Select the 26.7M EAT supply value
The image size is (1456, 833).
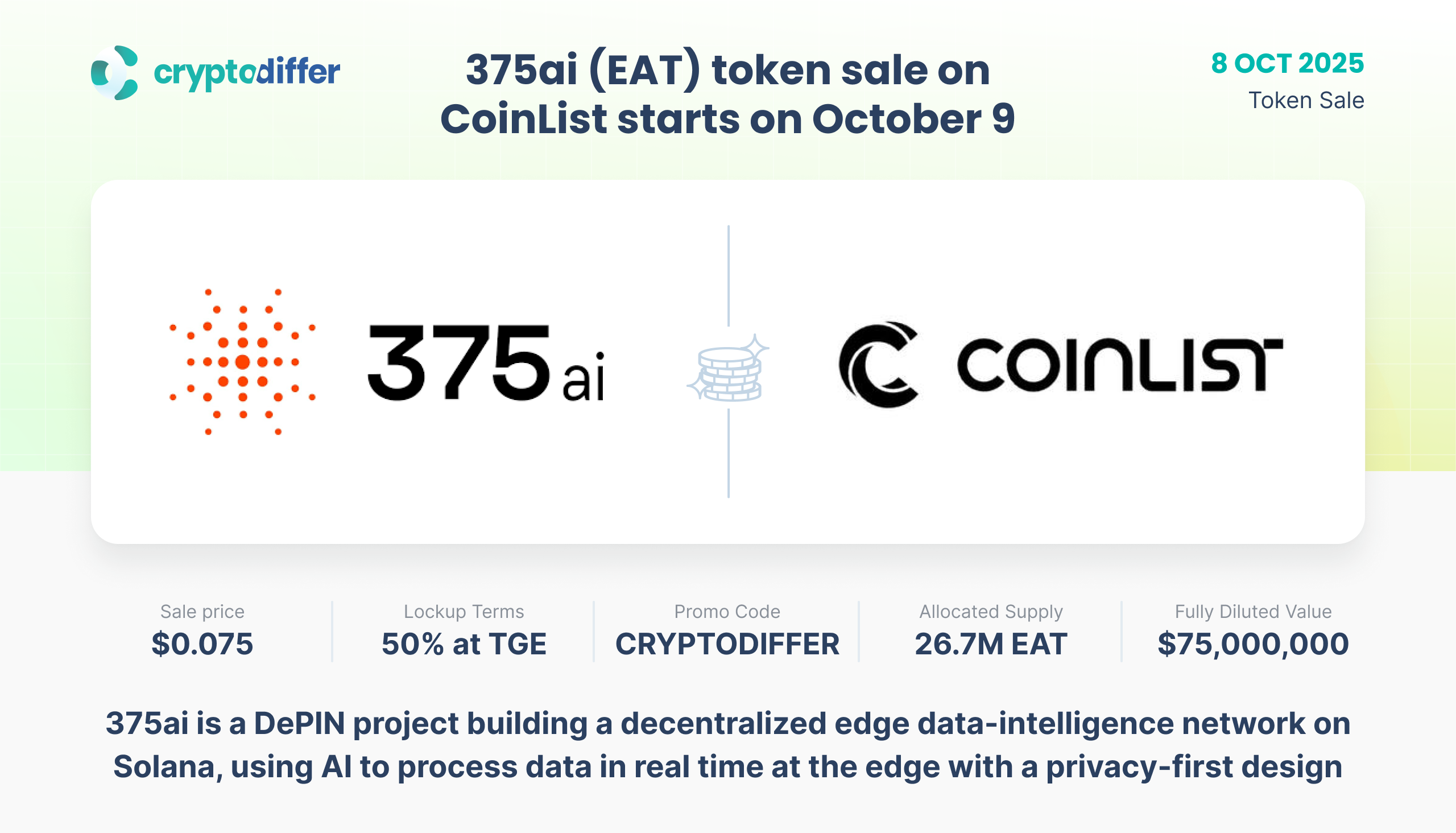991,644
